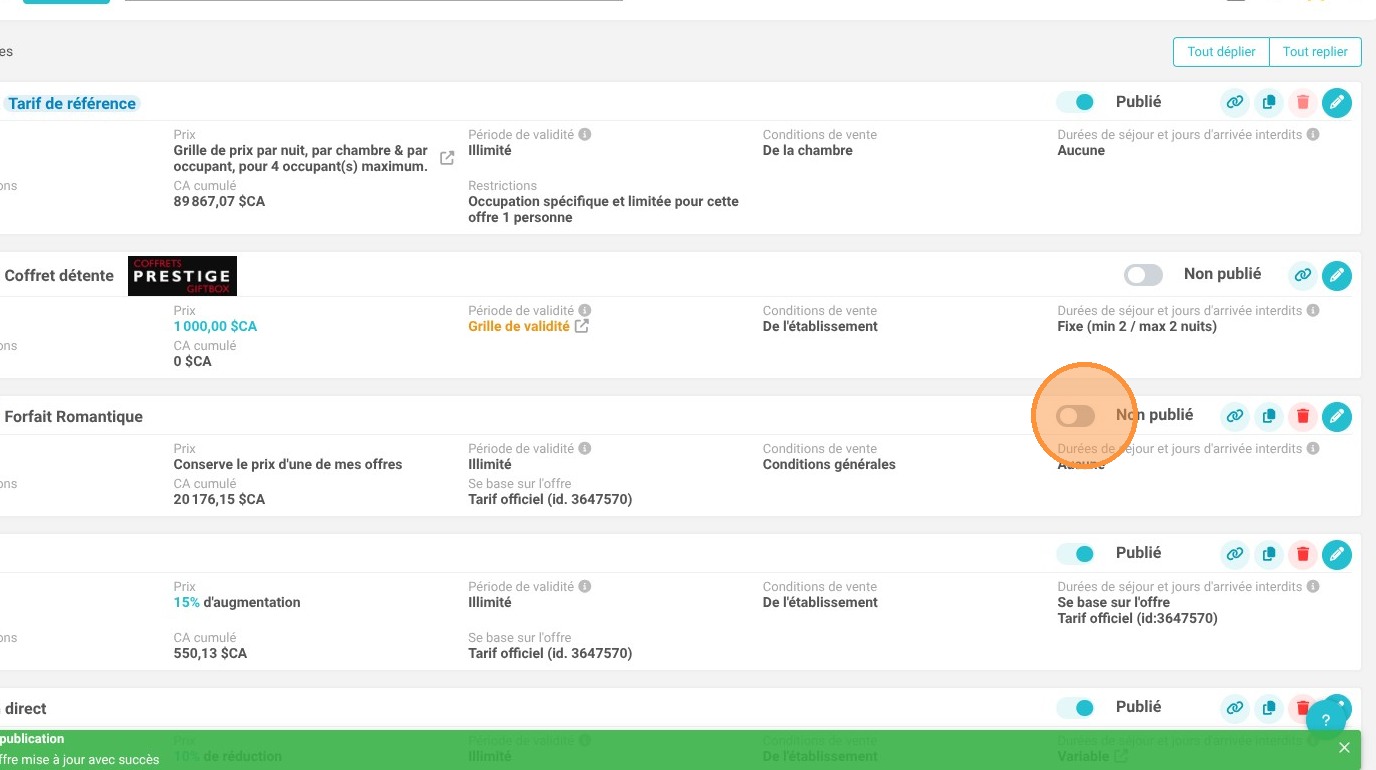This screenshot has width=1376, height=770.
Task: Show stay duration info for Coffret détente
Action: (1312, 310)
